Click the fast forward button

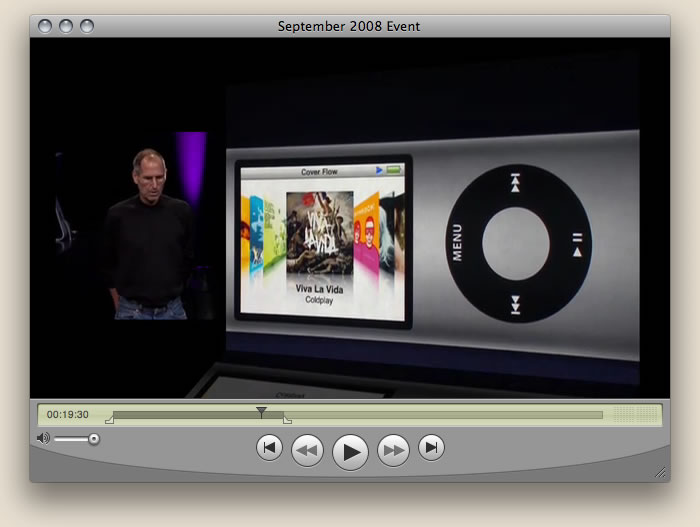[x=393, y=450]
